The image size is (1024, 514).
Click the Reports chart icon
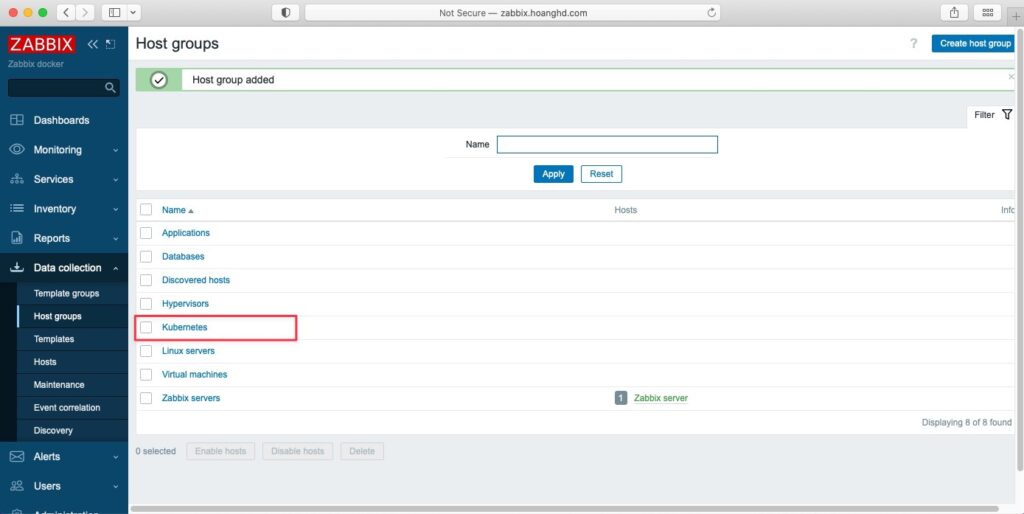[17, 238]
